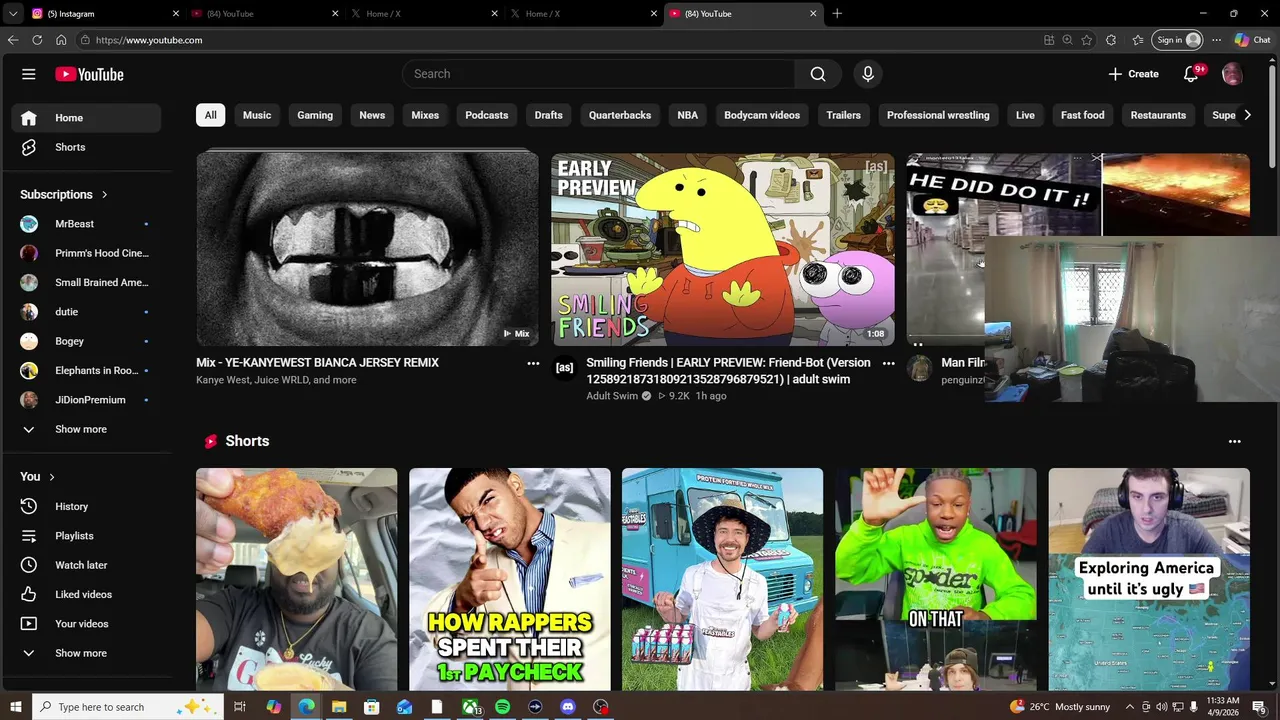Select the Gaming filter chip
Image resolution: width=1280 pixels, height=720 pixels.
pyautogui.click(x=315, y=115)
